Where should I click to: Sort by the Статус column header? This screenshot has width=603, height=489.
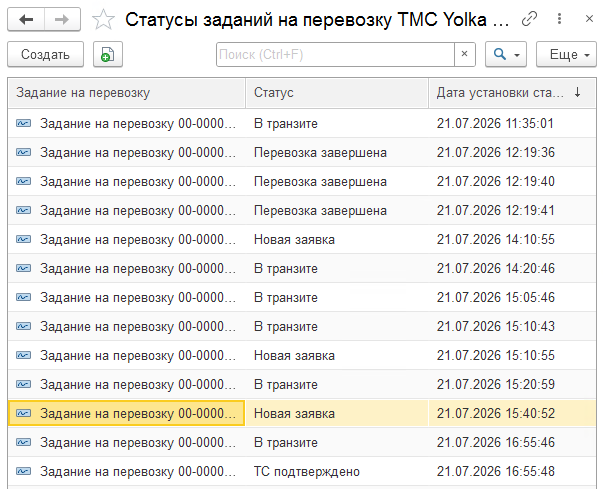337,93
